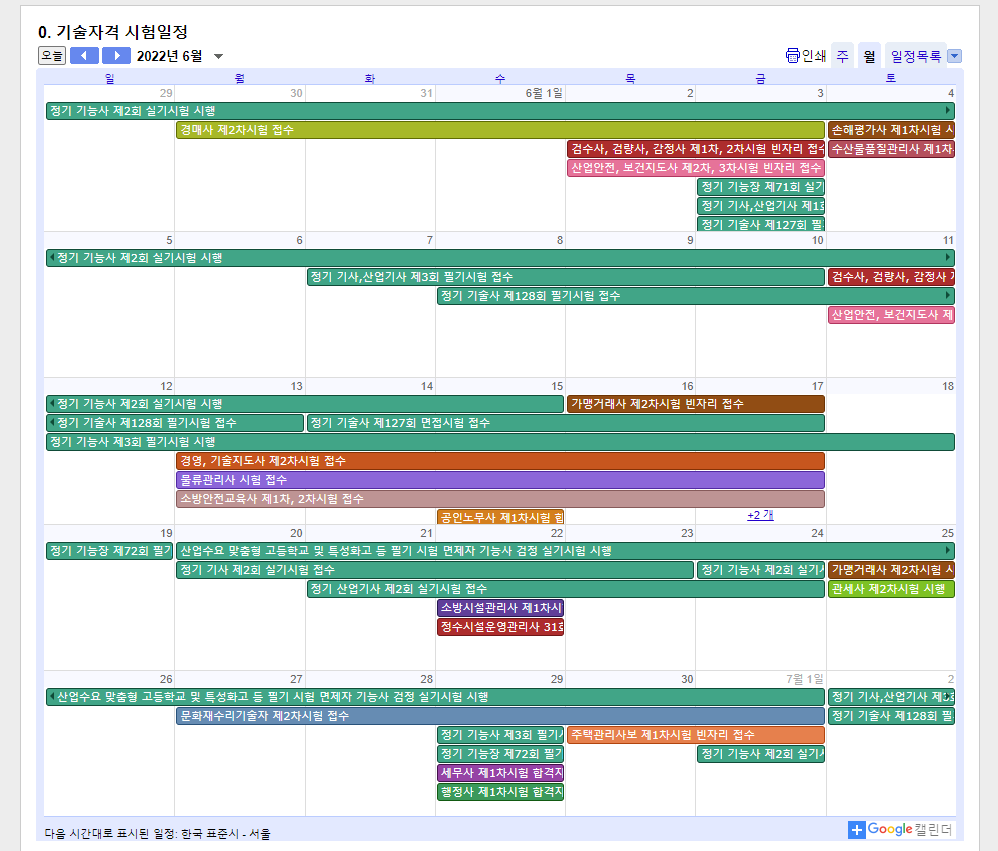Viewport: 998px width, 851px height.
Task: Click the Google Calendar plus icon
Action: 856,829
